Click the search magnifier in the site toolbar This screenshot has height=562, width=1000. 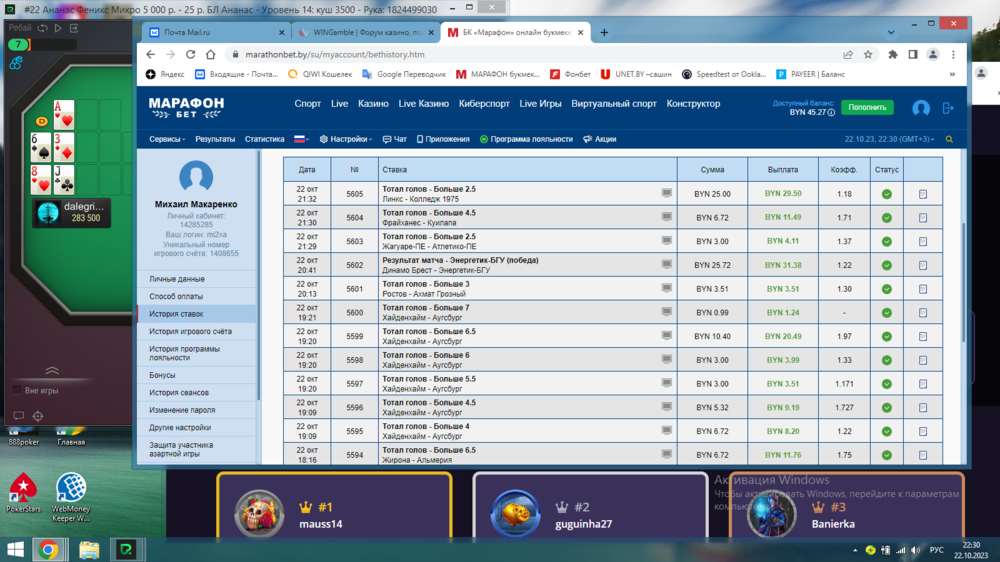point(949,140)
